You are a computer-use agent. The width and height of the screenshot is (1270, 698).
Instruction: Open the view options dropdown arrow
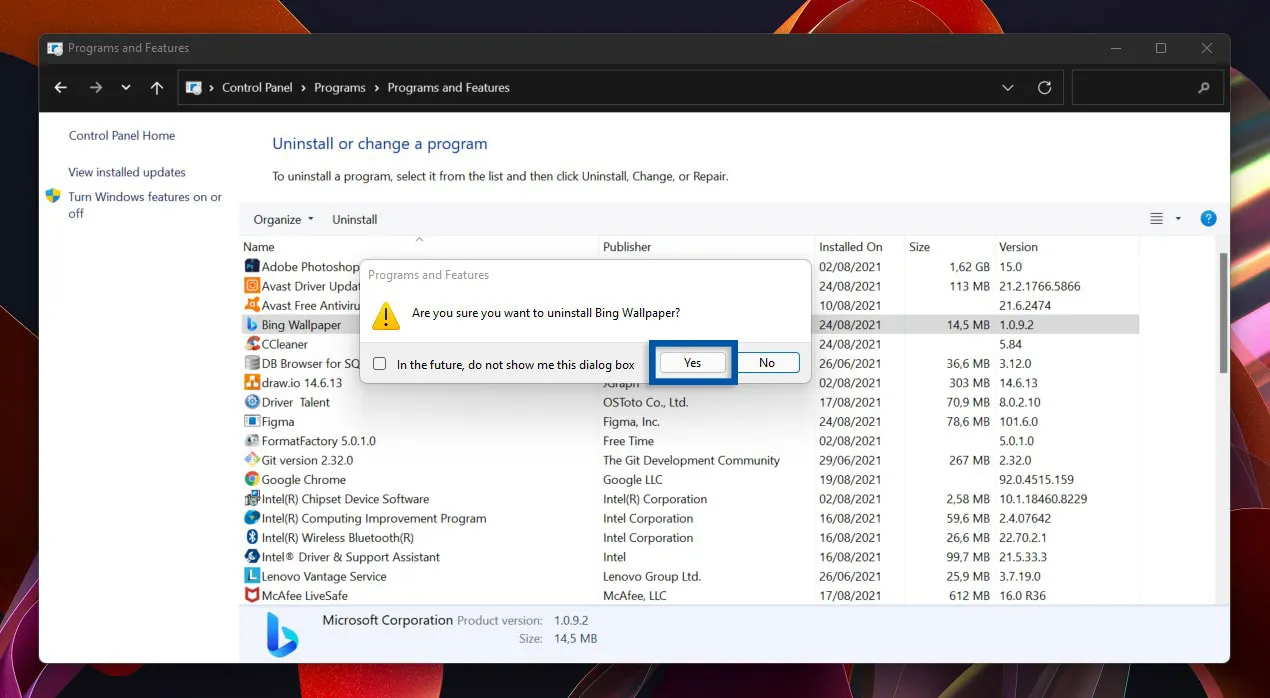[x=1178, y=219]
